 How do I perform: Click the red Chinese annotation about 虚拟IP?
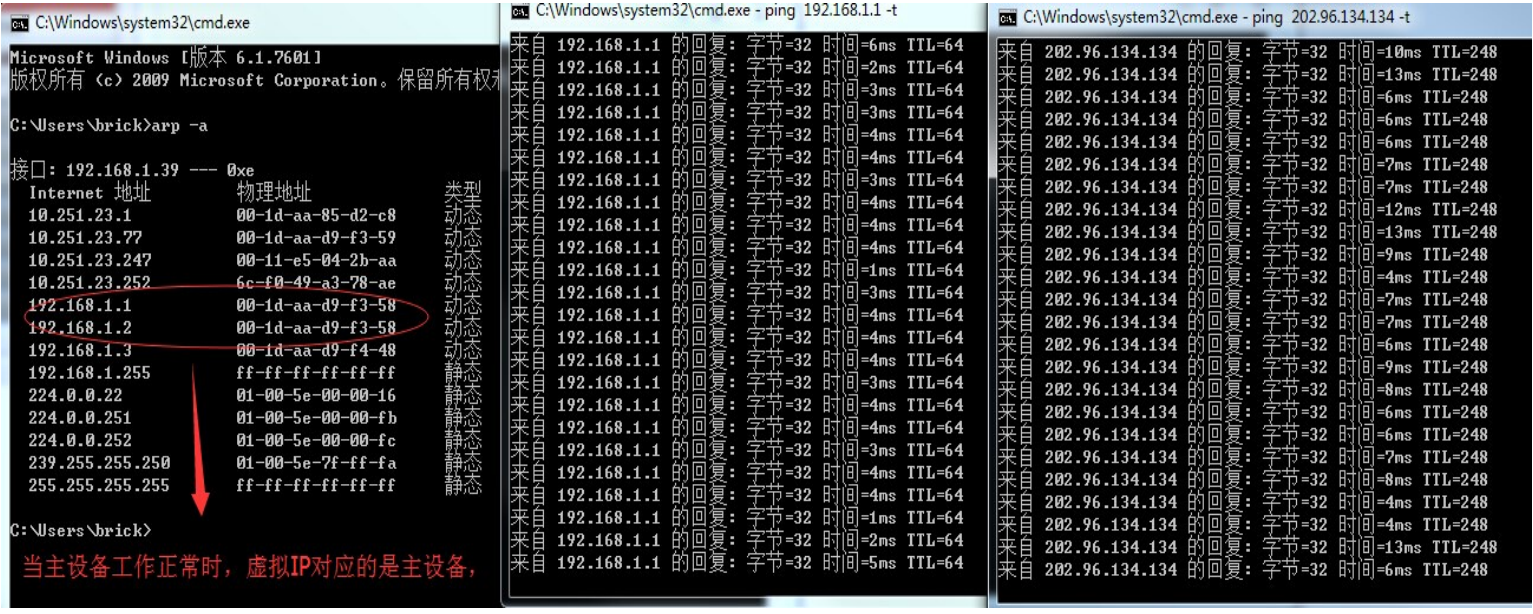point(247,568)
